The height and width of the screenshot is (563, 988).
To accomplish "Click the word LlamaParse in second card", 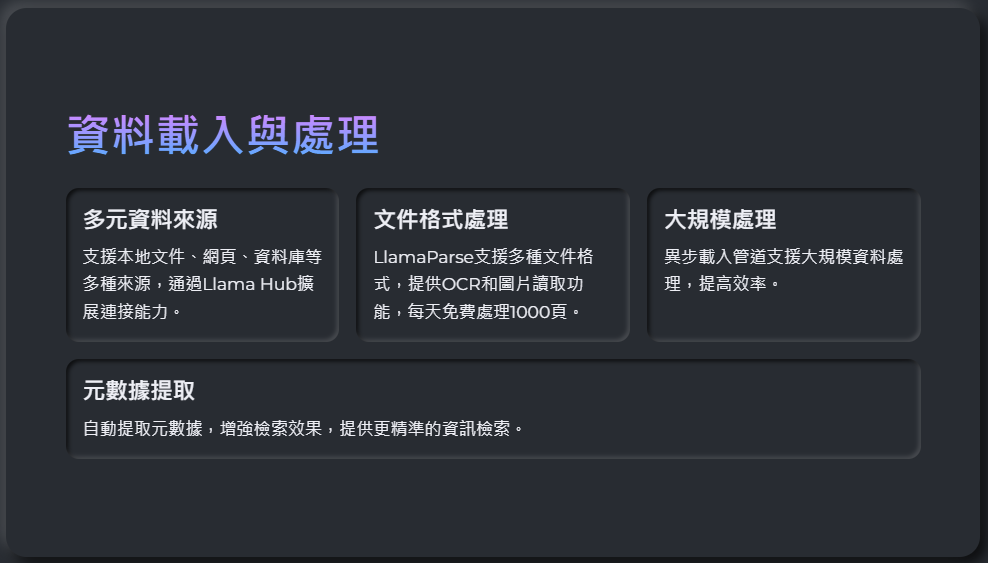I will pos(423,257).
